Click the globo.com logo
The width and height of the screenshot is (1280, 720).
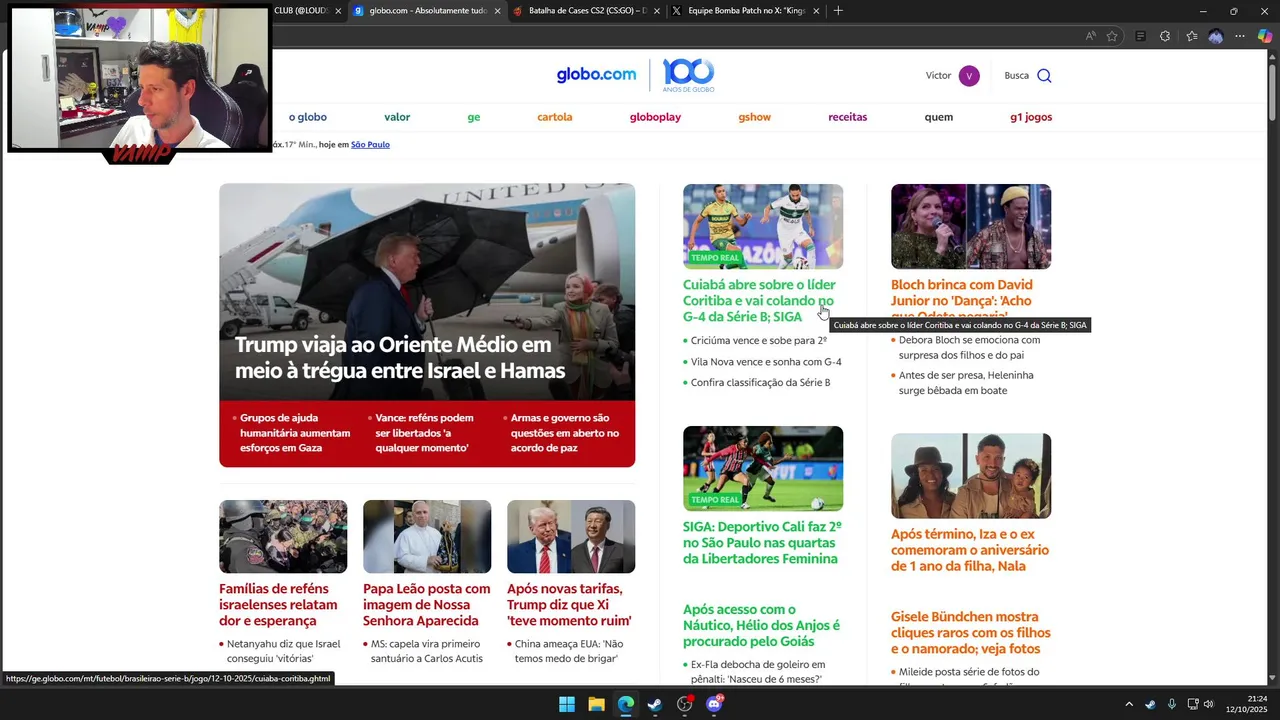click(596, 75)
